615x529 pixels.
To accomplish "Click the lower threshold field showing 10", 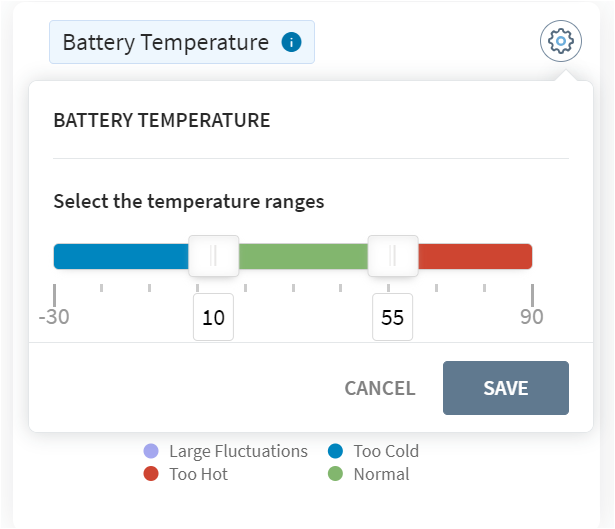I will point(213,318).
